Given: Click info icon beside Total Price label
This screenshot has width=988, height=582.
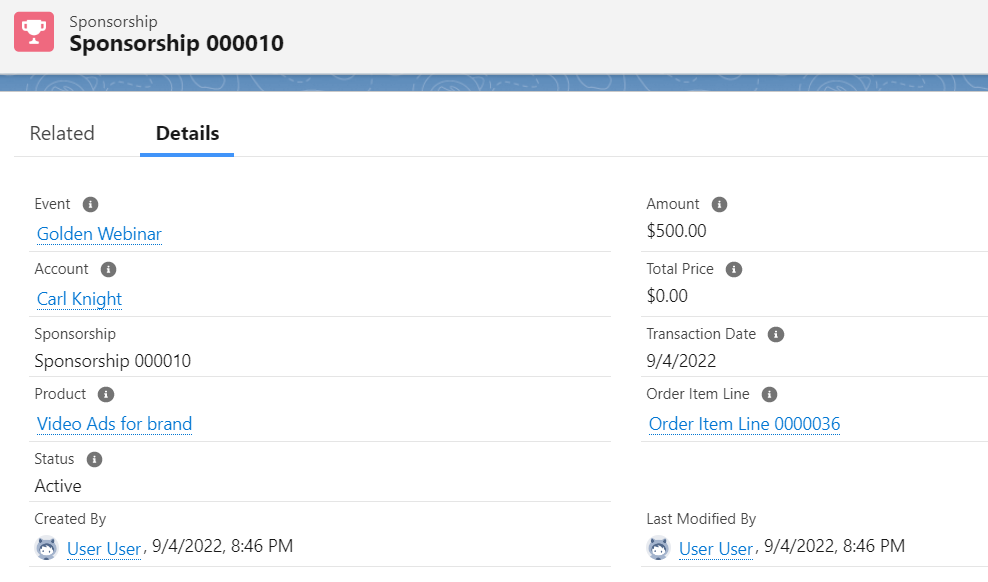Looking at the screenshot, I should [733, 269].
